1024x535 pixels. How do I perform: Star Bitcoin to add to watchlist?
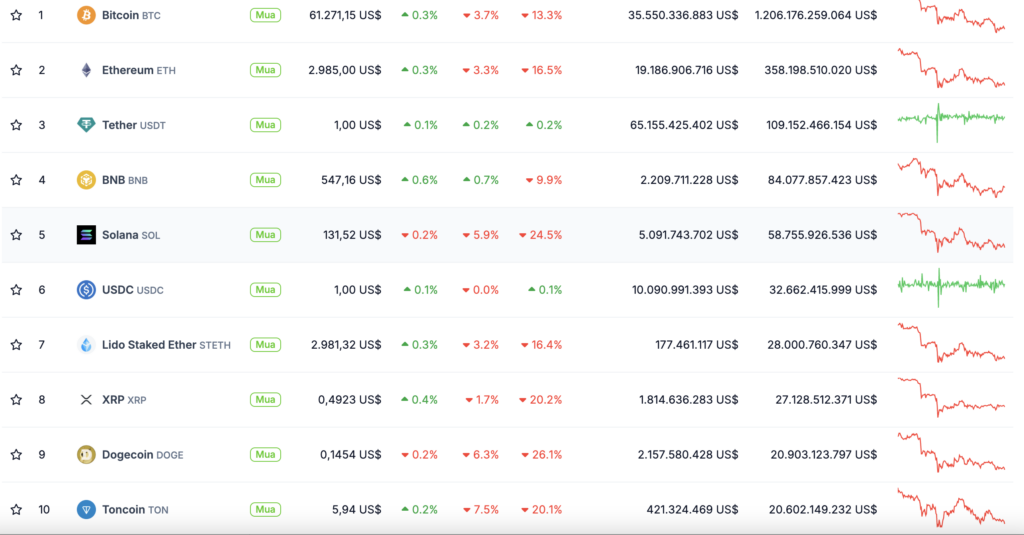pos(16,15)
